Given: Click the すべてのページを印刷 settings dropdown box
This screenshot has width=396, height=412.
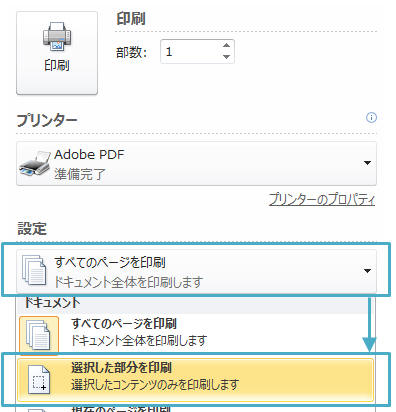Looking at the screenshot, I should (196, 271).
